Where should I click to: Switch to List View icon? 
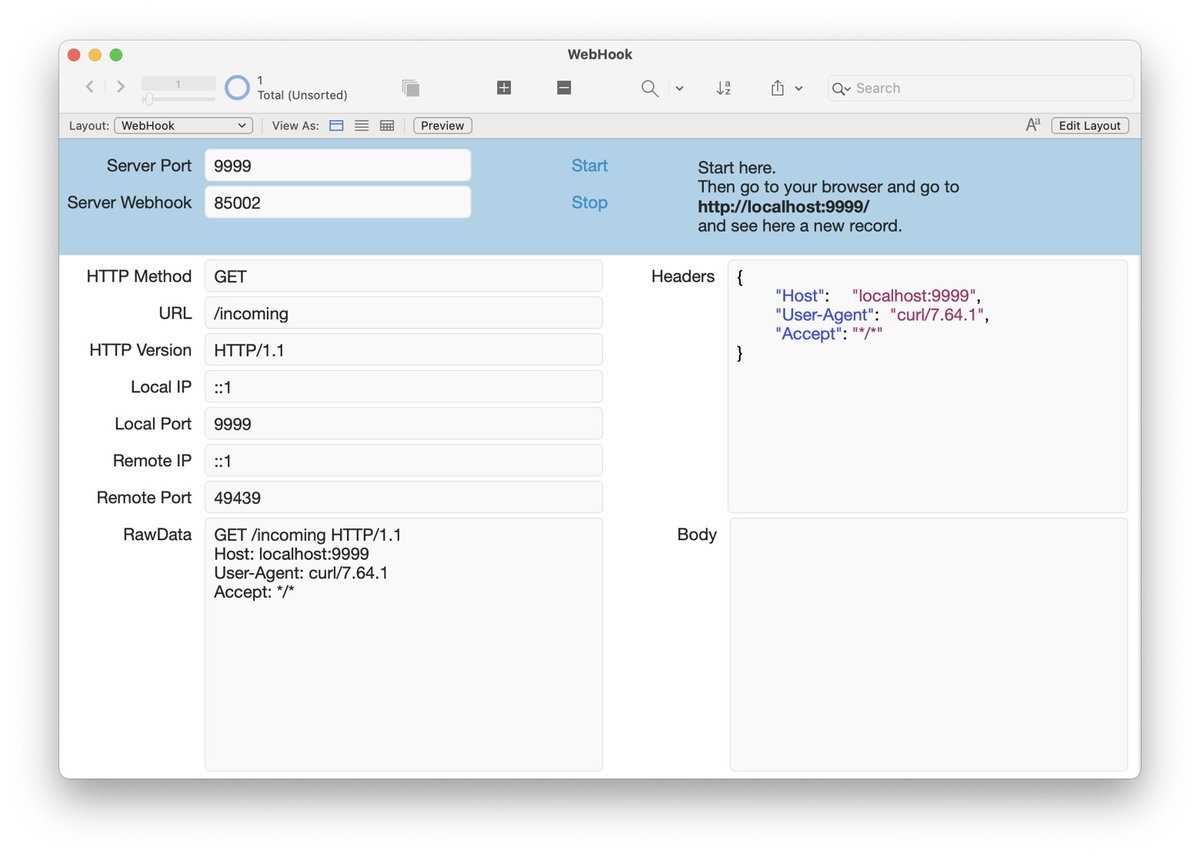click(x=361, y=125)
